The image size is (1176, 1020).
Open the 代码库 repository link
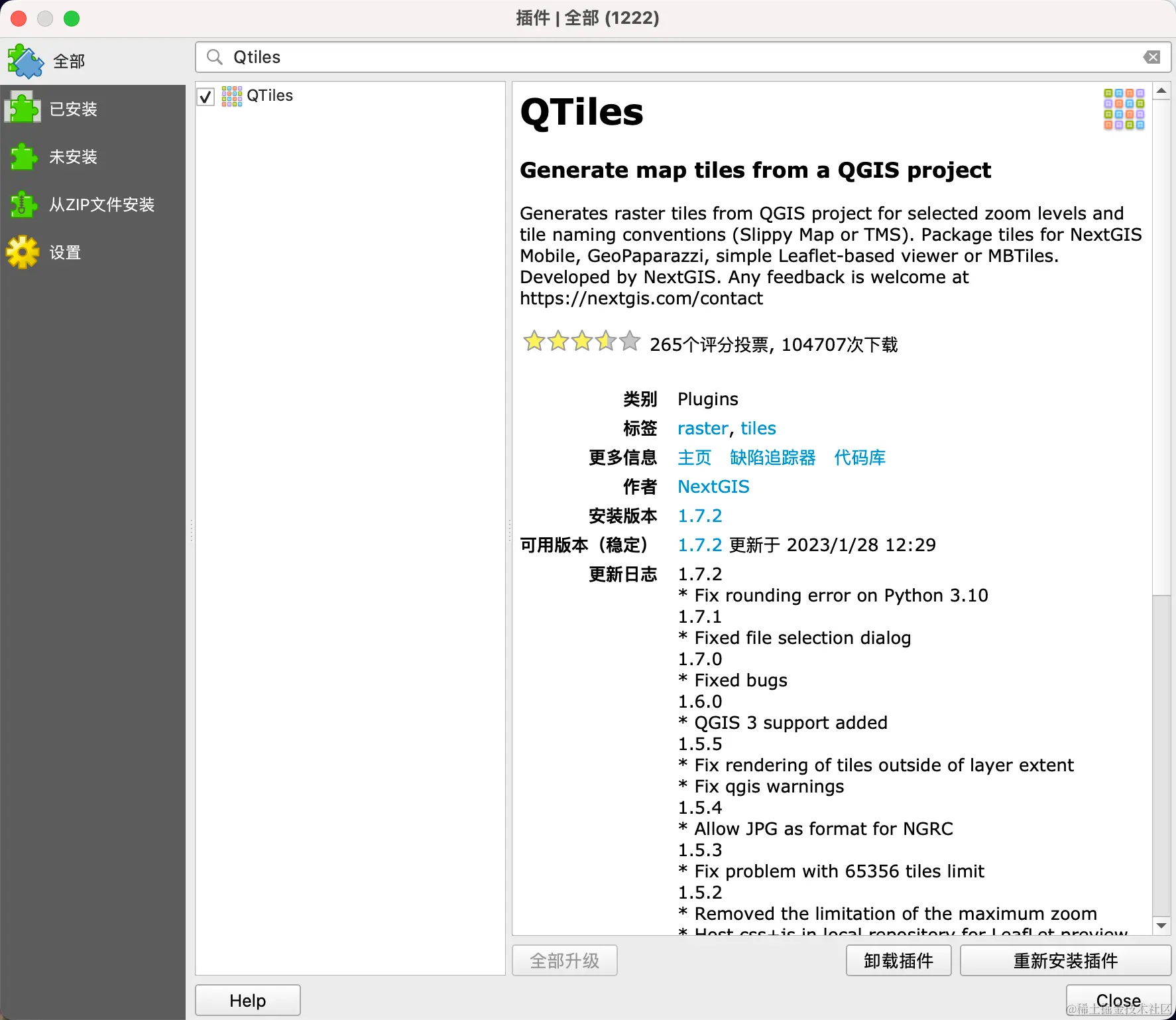tap(860, 458)
